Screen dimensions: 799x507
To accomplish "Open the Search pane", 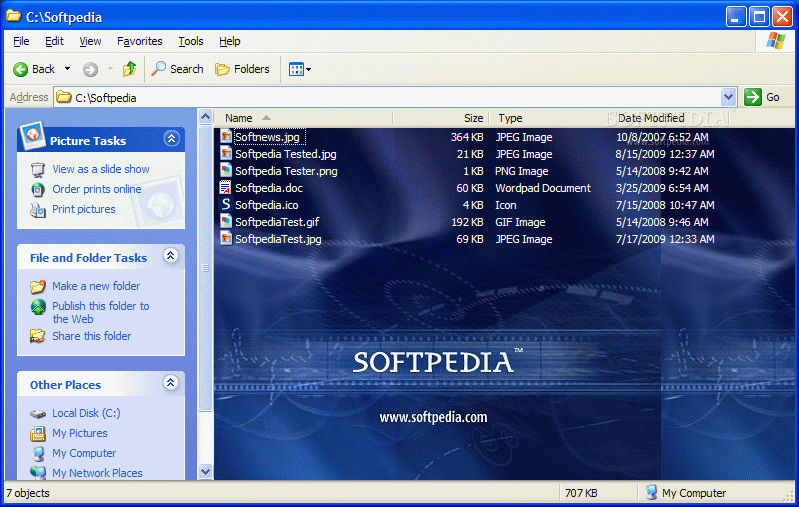I will click(178, 69).
